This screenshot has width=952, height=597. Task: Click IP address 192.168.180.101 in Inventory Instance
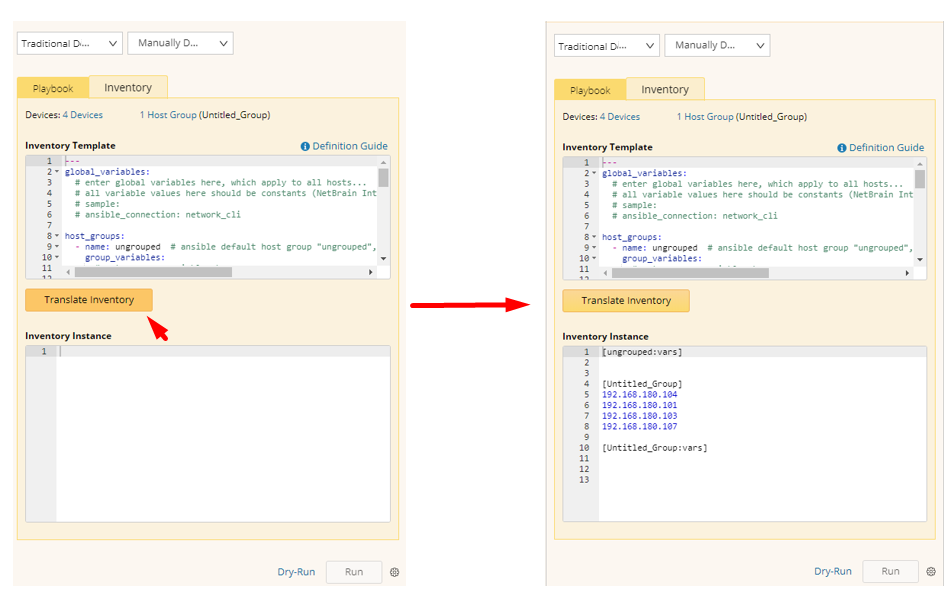coord(639,405)
